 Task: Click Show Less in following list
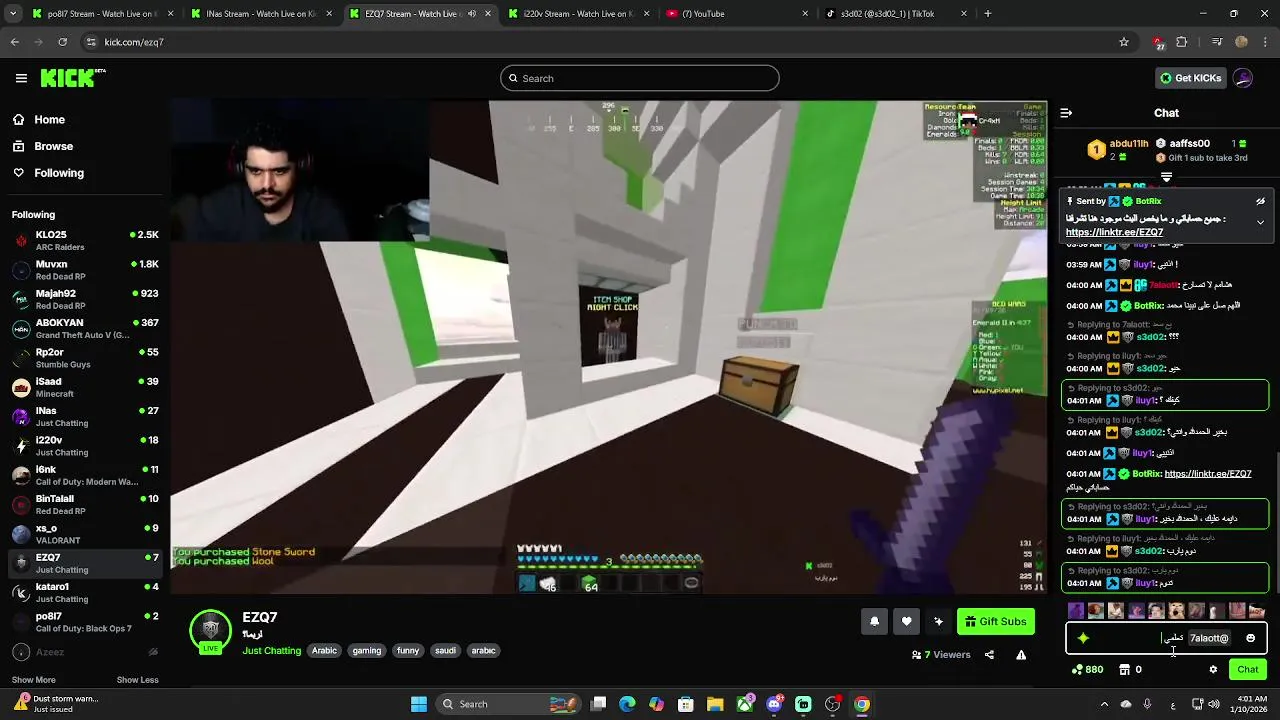pos(137,680)
